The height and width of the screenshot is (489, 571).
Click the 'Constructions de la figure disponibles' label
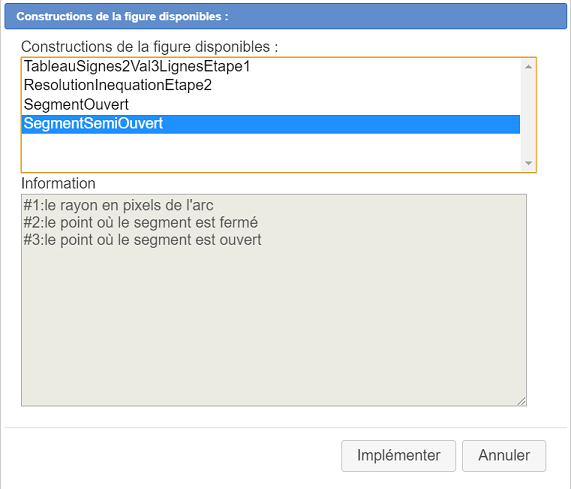click(x=149, y=47)
